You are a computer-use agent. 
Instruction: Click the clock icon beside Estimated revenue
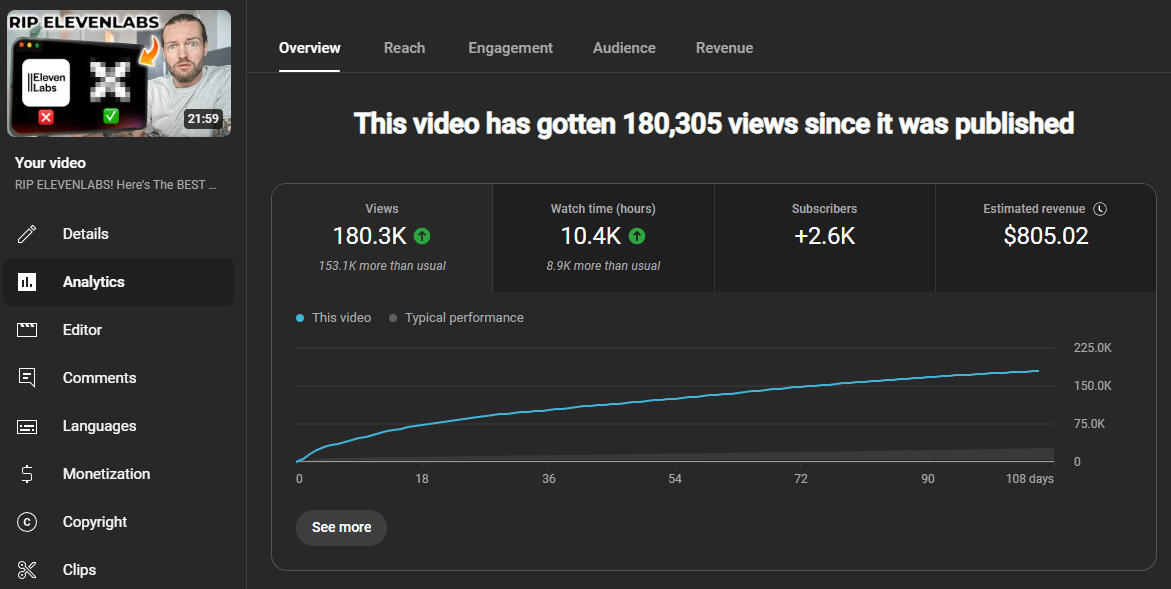pyautogui.click(x=1100, y=209)
